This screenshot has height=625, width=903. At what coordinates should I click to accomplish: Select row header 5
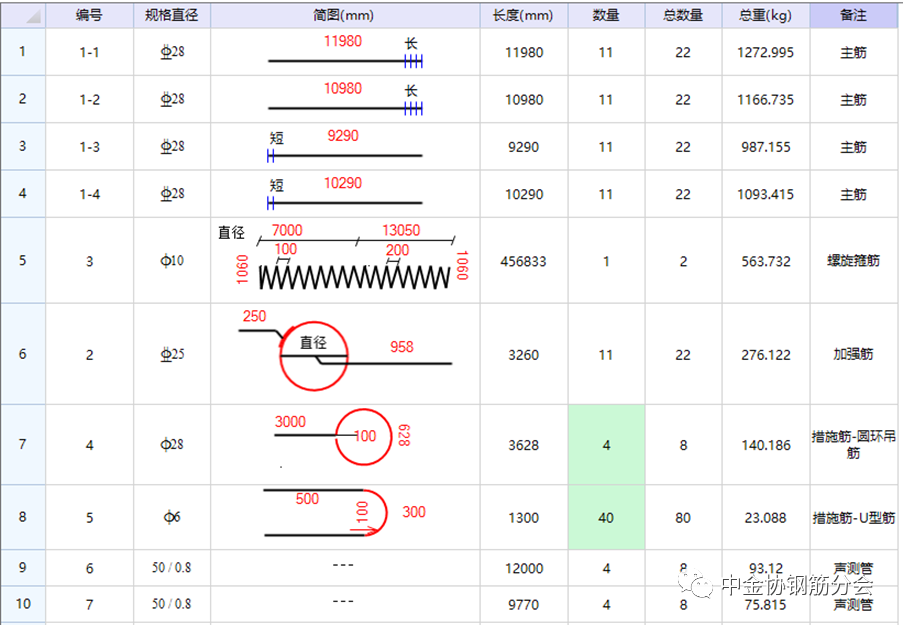tap(23, 260)
